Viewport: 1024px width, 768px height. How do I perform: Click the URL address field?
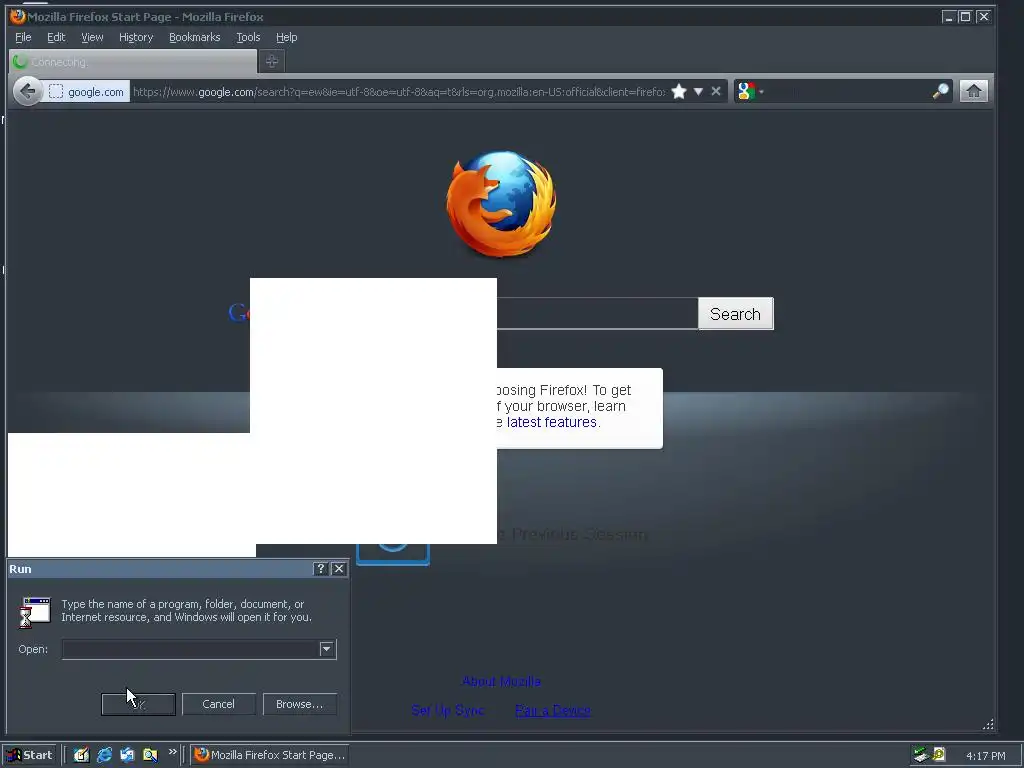coord(398,92)
